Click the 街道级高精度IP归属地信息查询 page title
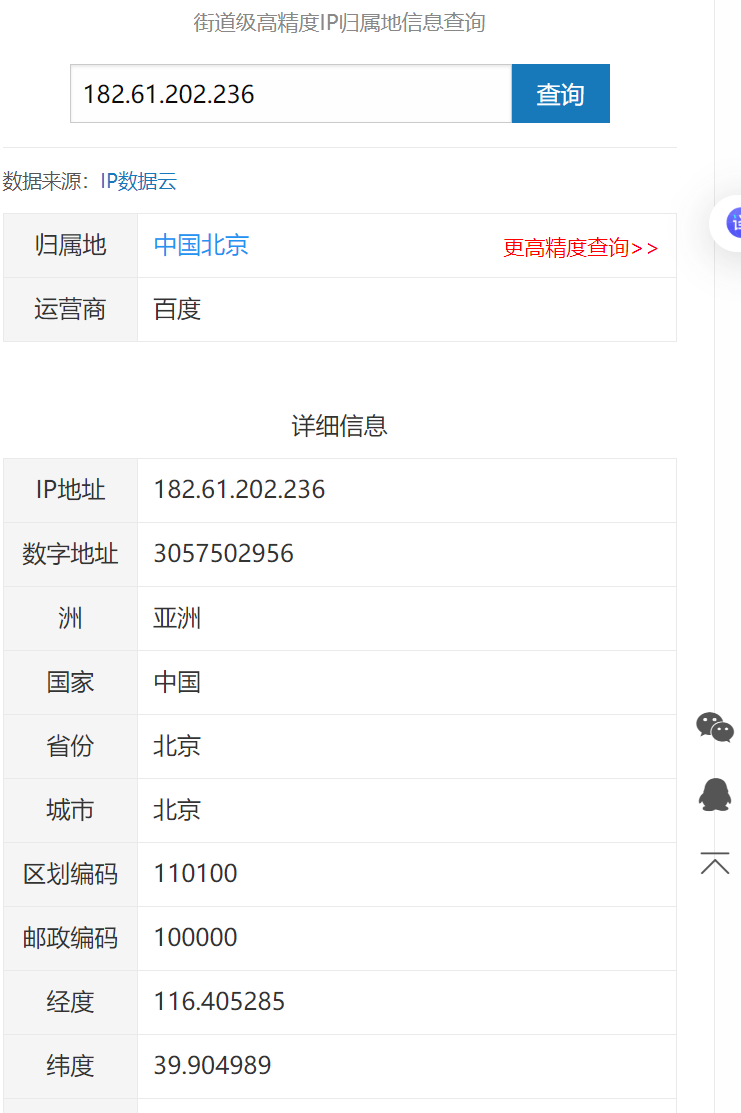Viewport: 741px width, 1113px height. (339, 23)
